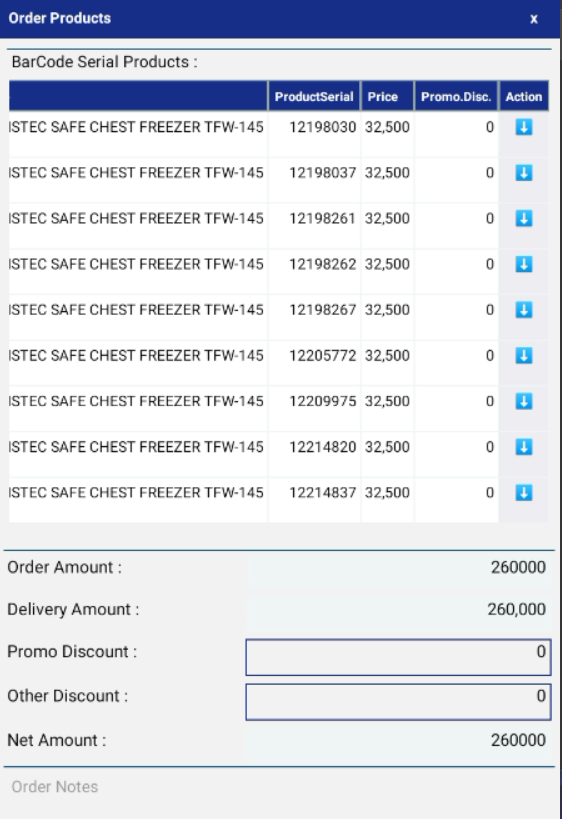Click action arrow for serial 12205772

(x=524, y=356)
